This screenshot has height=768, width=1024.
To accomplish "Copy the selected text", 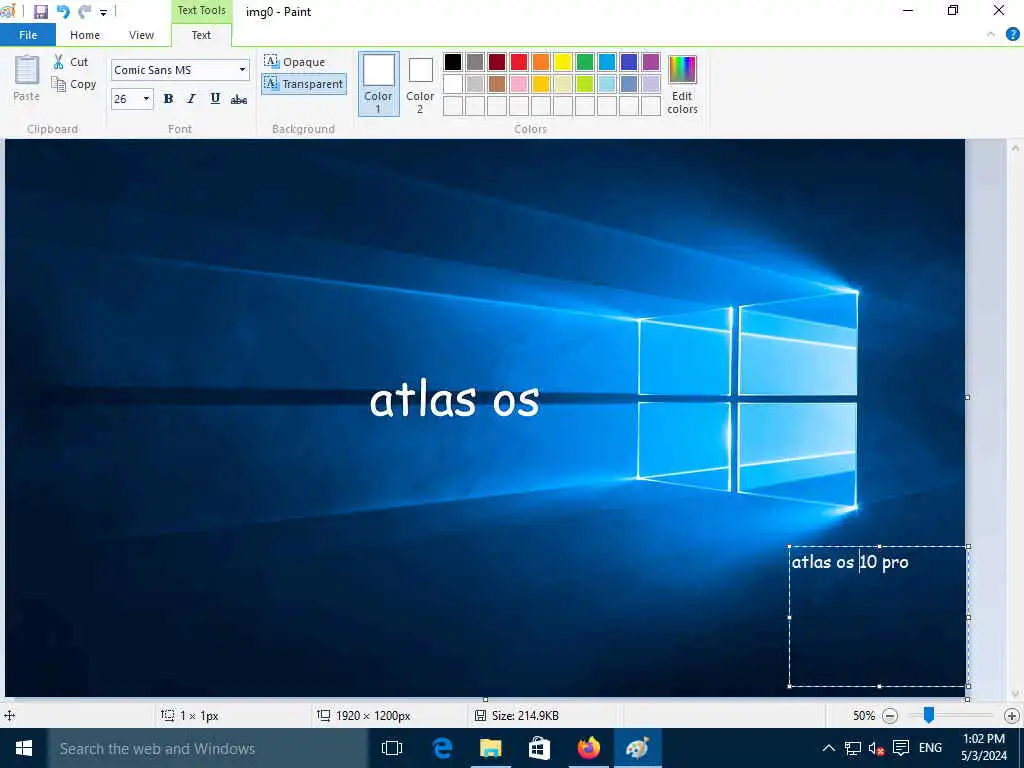I will point(74,84).
